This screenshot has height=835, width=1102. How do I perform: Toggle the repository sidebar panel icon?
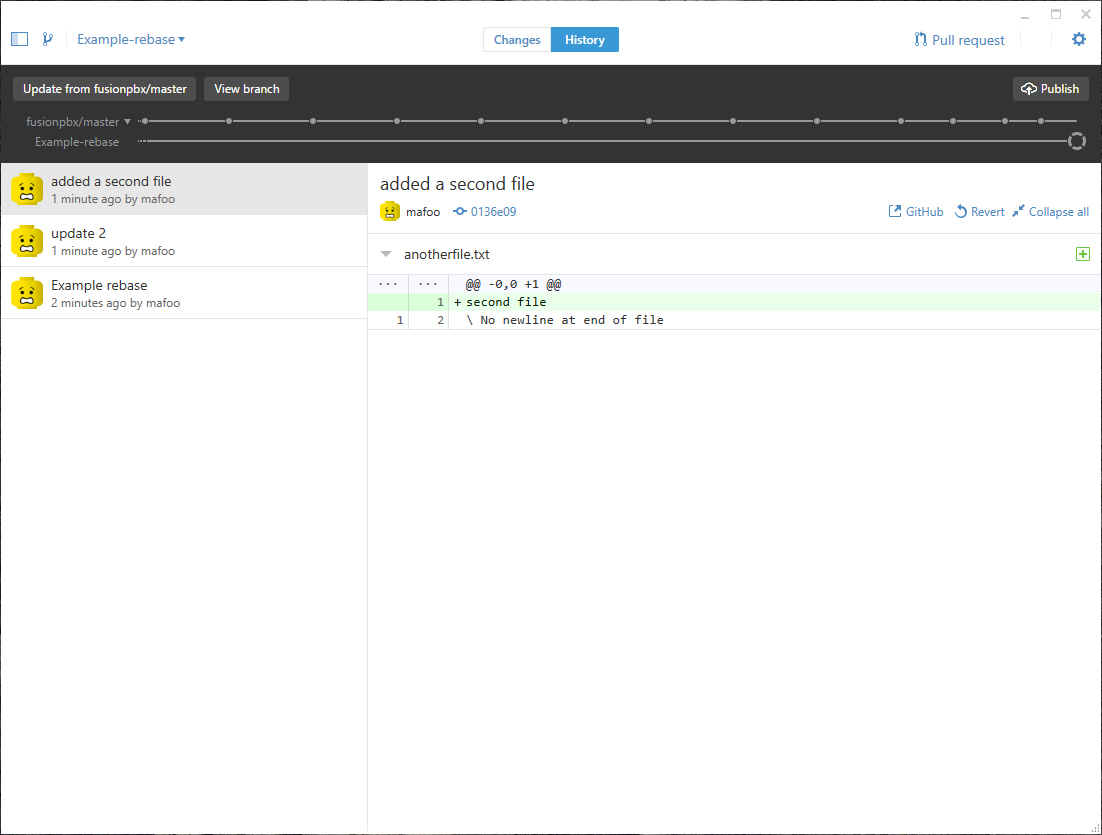[x=19, y=40]
